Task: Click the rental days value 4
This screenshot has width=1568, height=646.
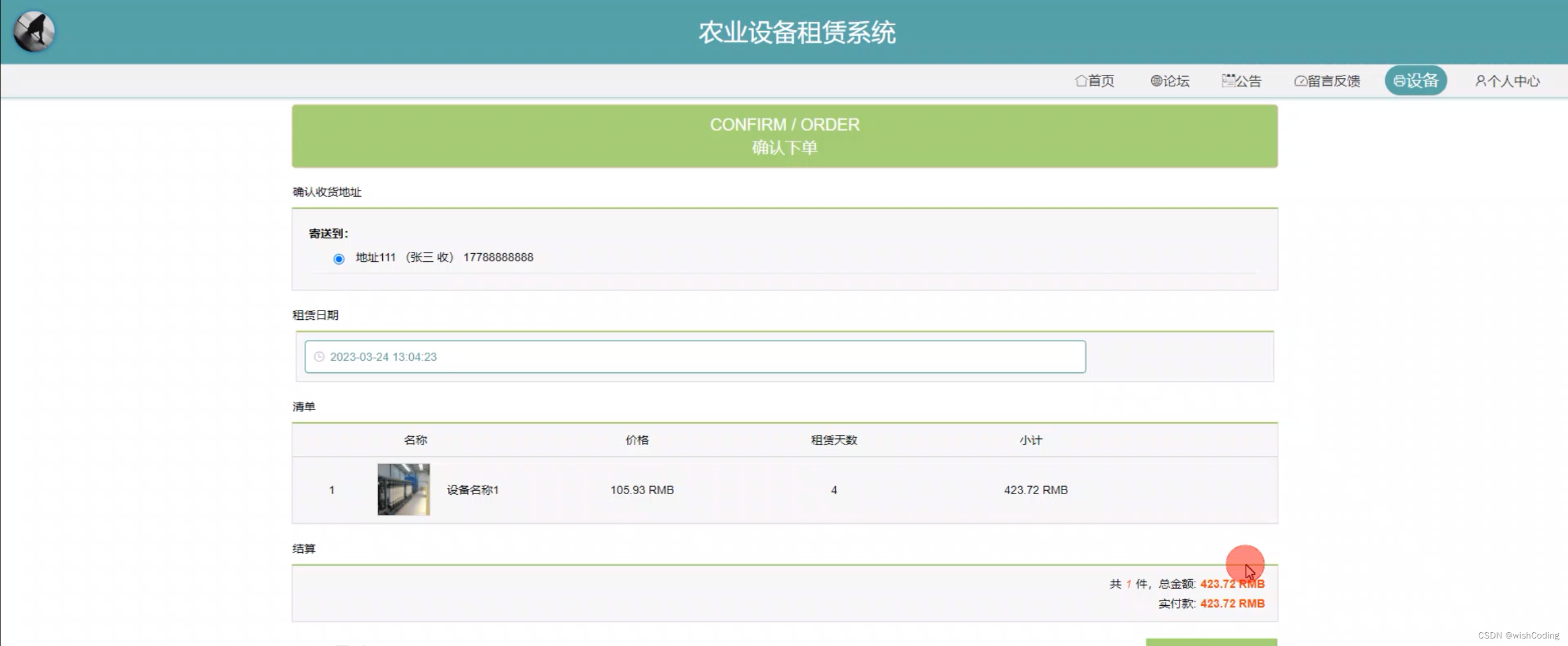Action: [834, 490]
